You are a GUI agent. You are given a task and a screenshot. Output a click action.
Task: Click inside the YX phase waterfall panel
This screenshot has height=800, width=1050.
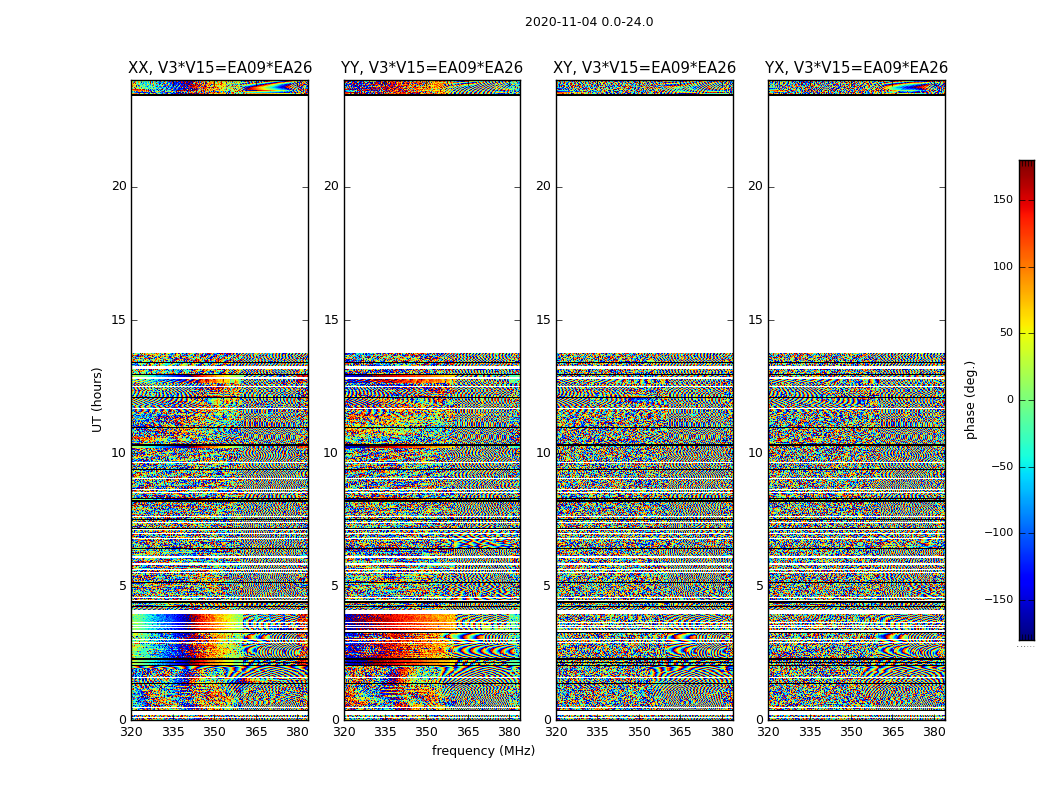[856, 400]
